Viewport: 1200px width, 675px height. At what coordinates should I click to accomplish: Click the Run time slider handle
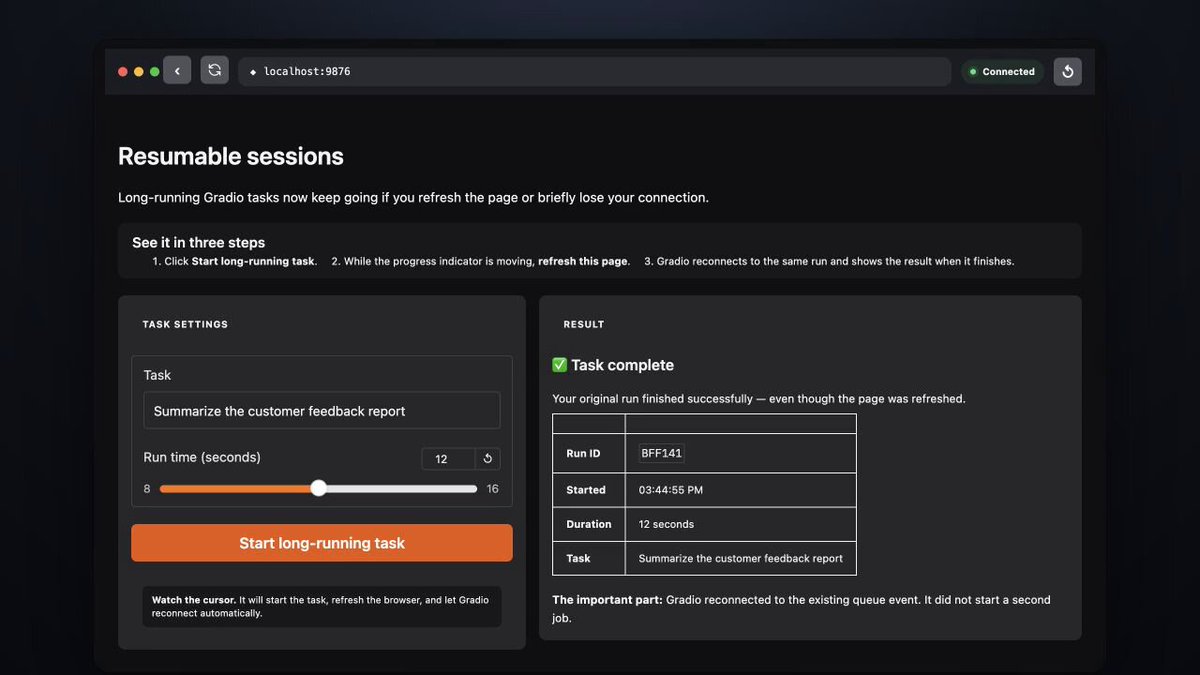pyautogui.click(x=318, y=488)
